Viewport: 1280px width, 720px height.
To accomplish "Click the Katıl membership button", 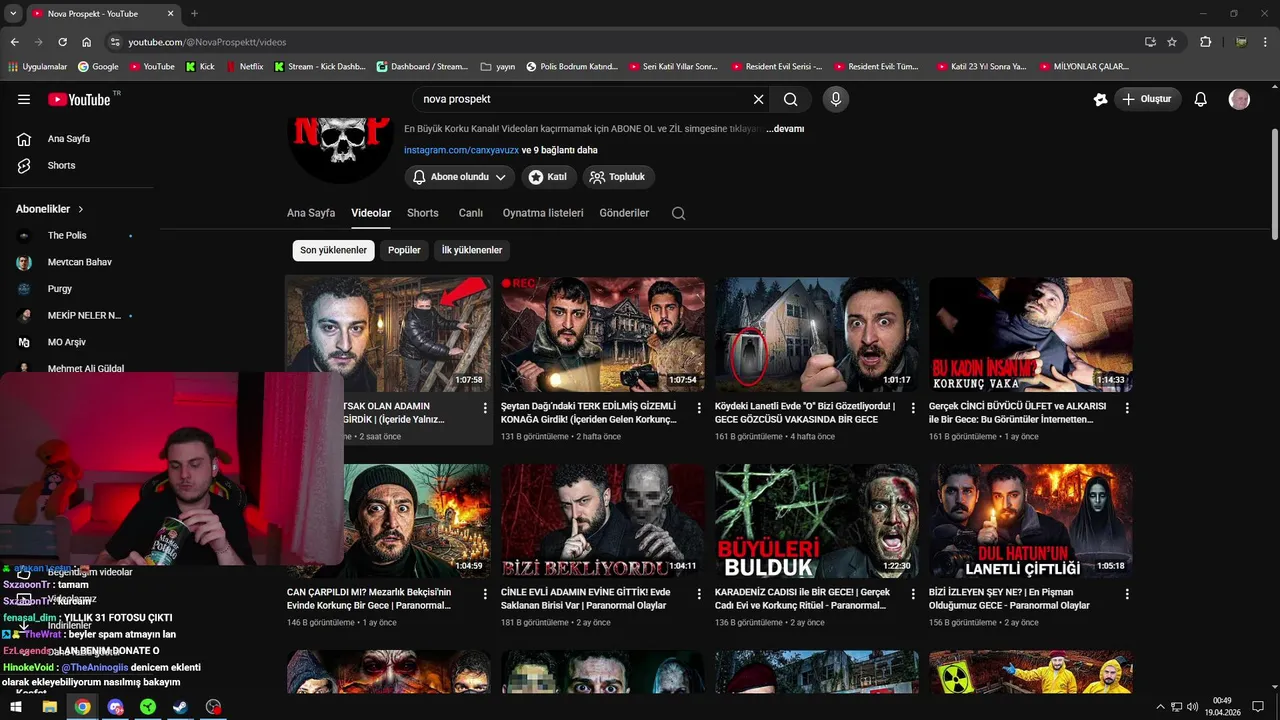I will point(548,177).
